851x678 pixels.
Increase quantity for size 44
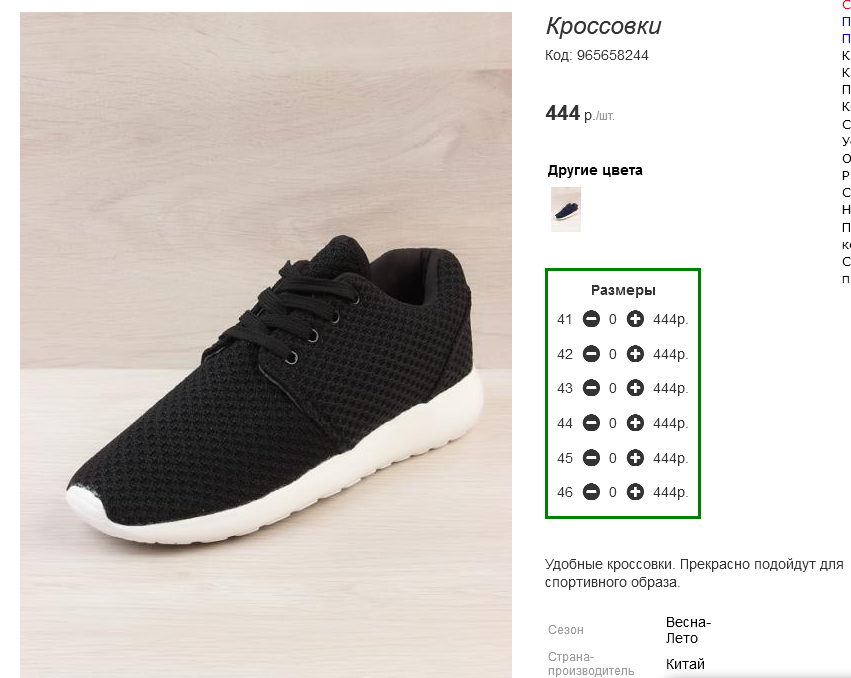(635, 423)
